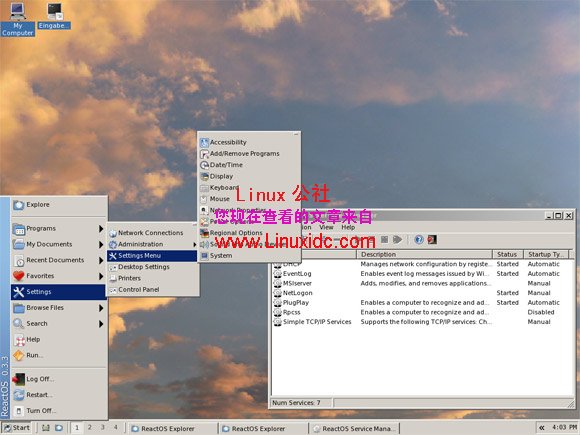Open the Eingabe desktop shortcut
580x435 pixels.
coord(54,16)
